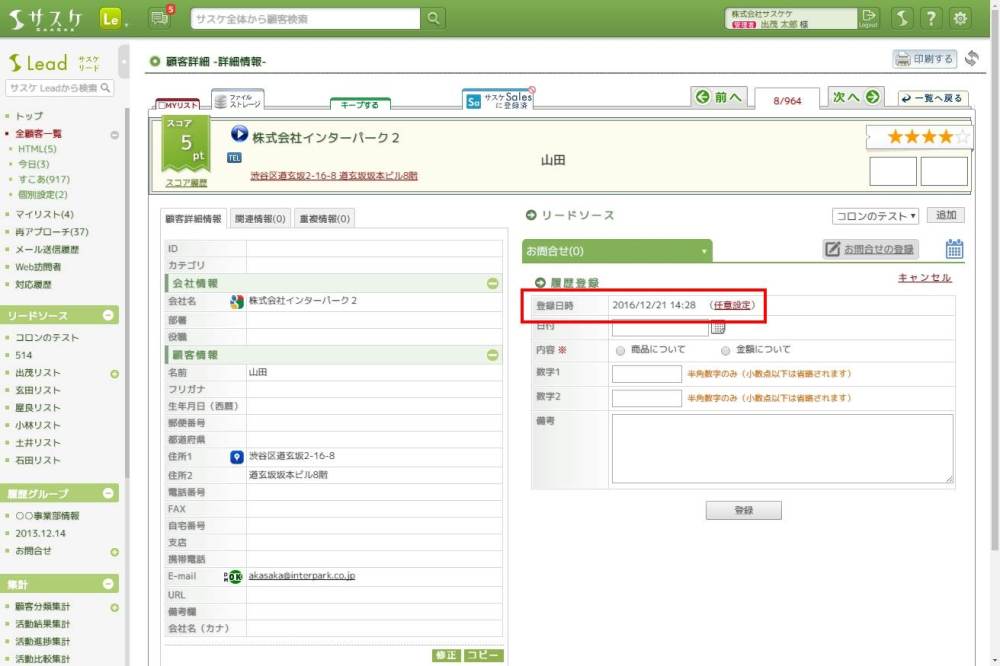Viewport: 1000px width, 666px height.
Task: Select the 商品について radio button
Action: [x=621, y=351]
